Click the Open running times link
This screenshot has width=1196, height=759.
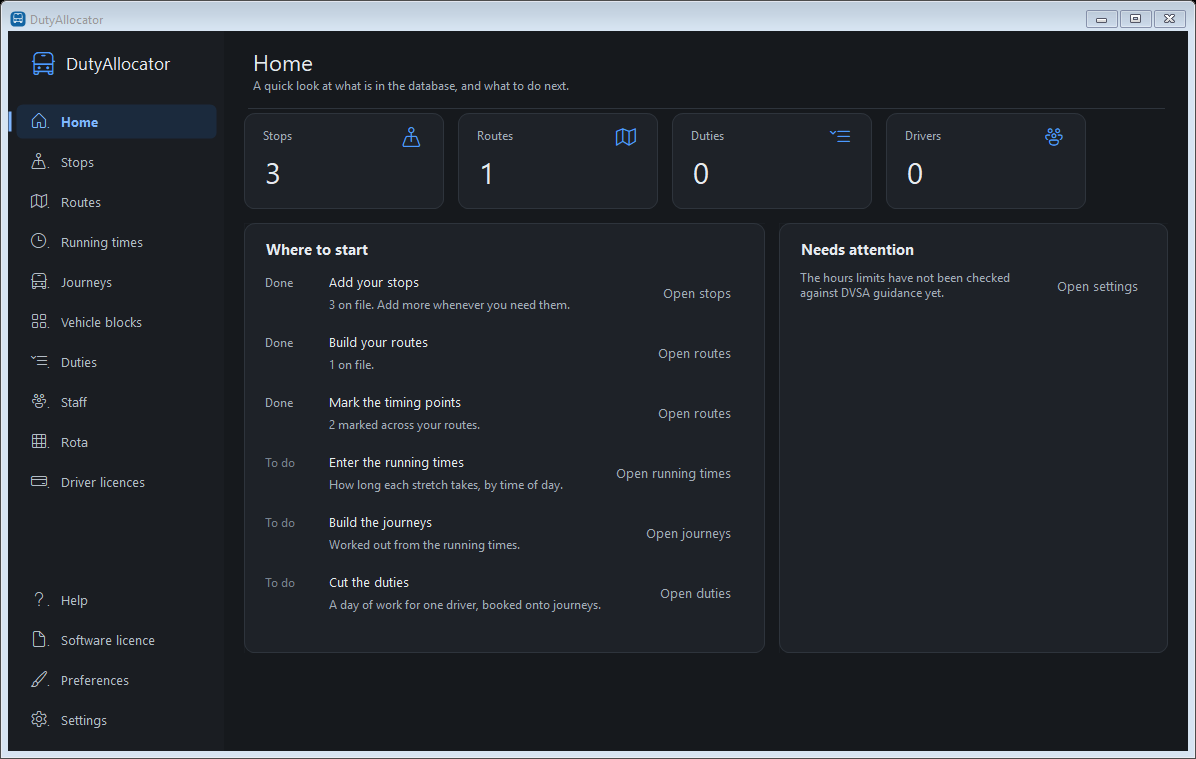[x=673, y=474]
